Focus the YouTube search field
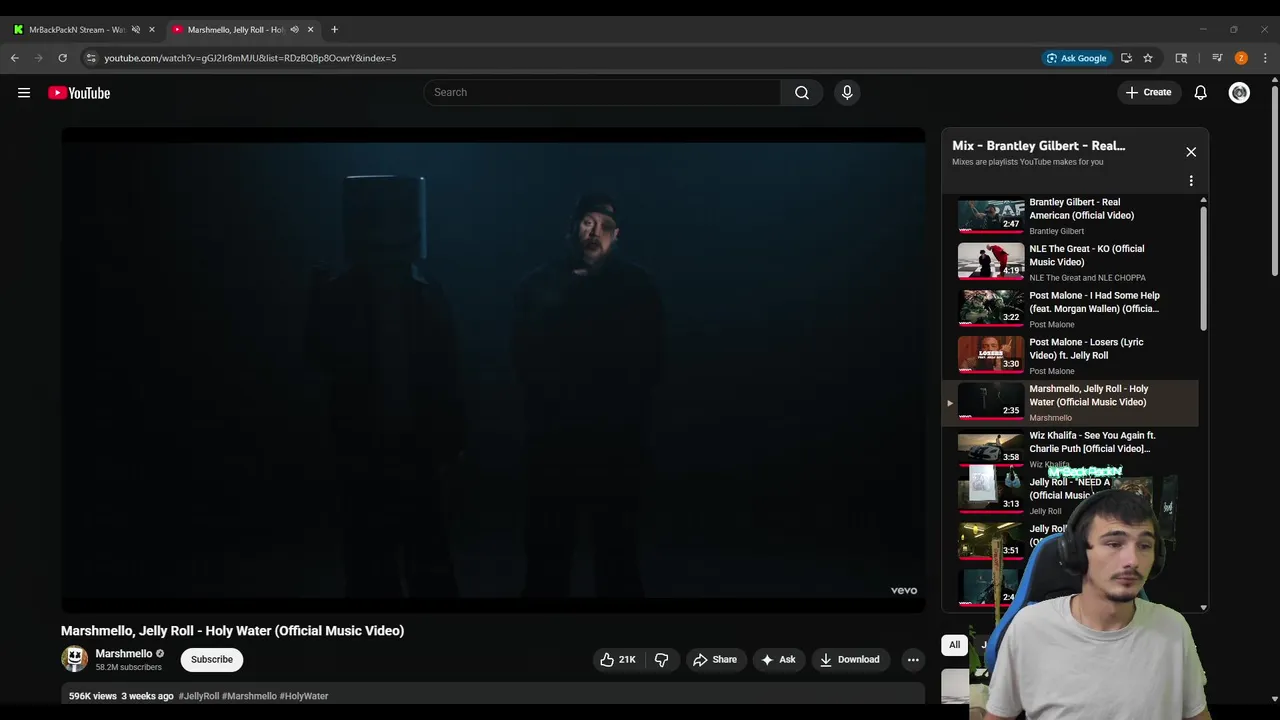The image size is (1280, 720). (602, 92)
